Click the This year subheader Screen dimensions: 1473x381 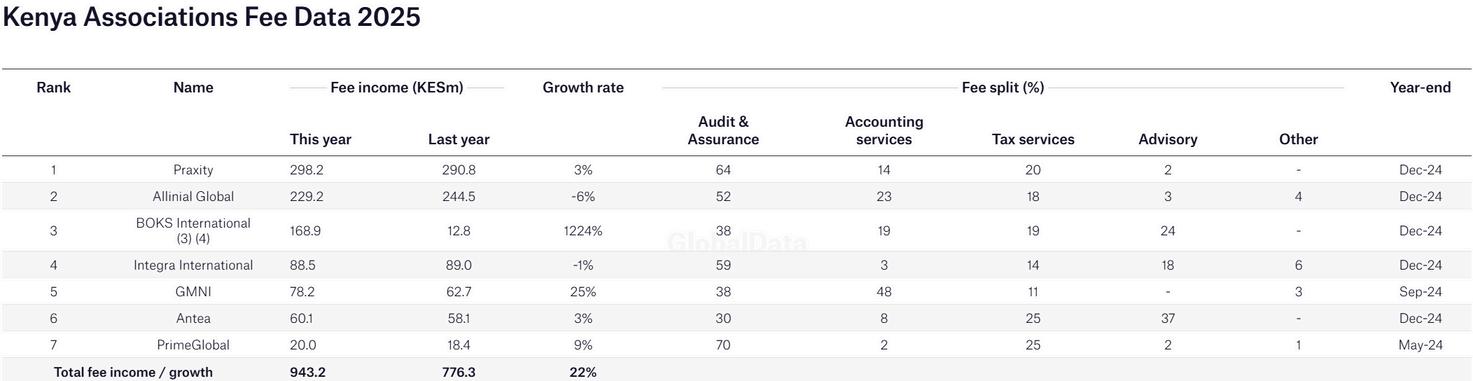click(x=321, y=140)
